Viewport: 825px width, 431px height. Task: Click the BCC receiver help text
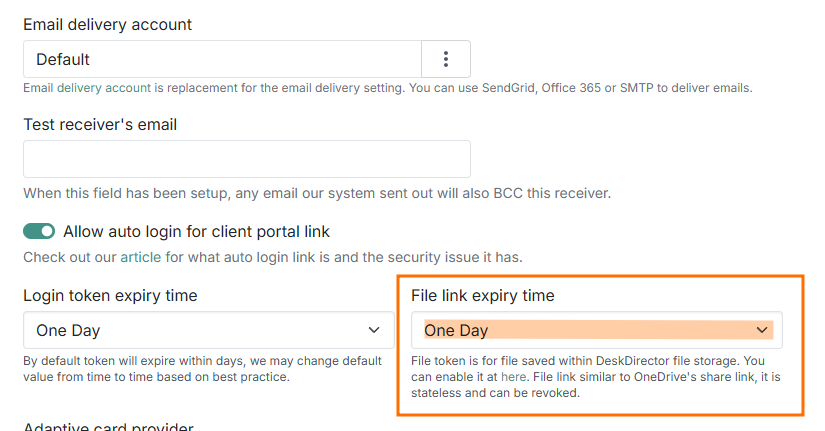pos(316,193)
